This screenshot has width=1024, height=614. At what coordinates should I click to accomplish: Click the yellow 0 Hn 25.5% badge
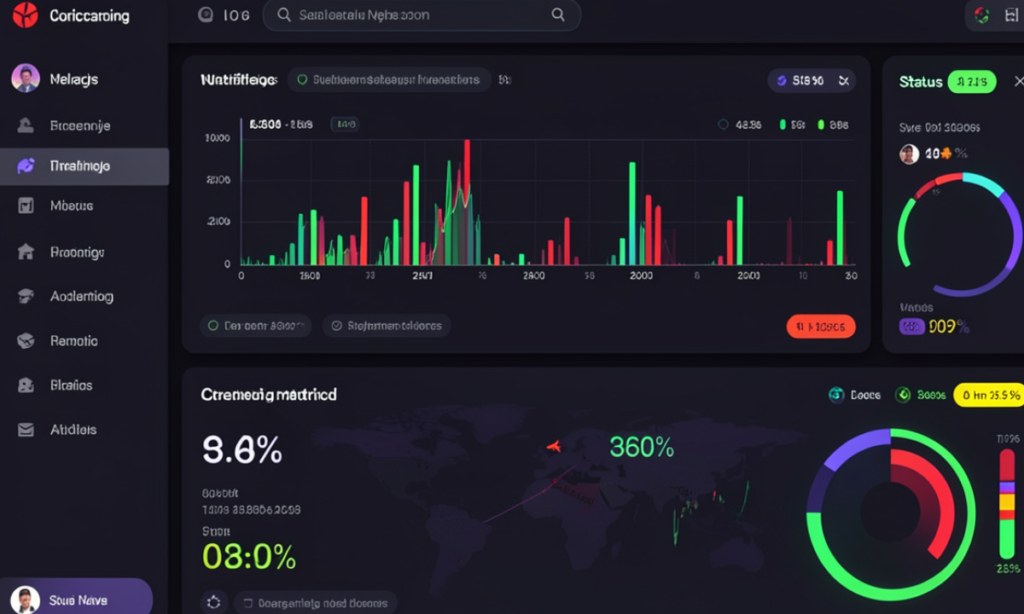coord(989,395)
